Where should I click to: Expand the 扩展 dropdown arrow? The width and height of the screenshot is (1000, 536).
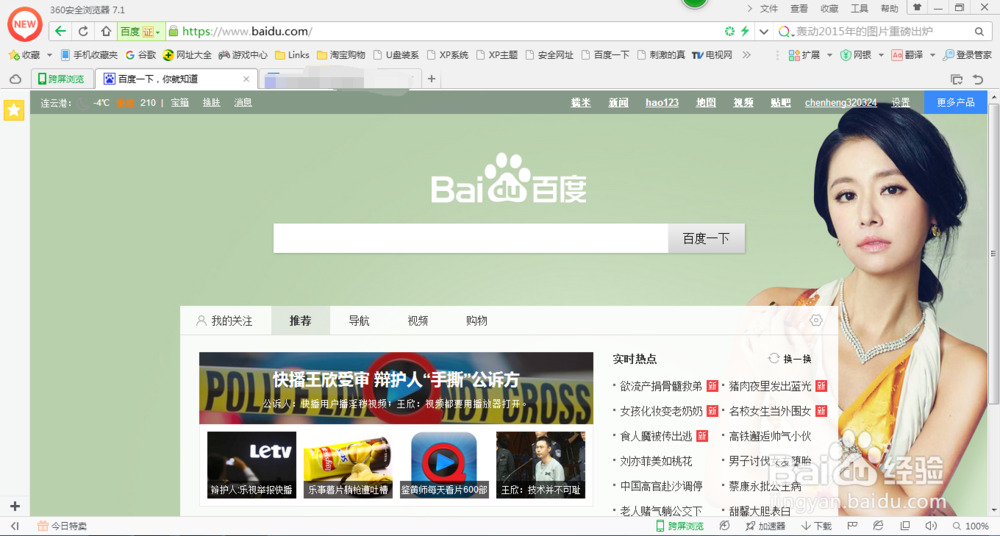[x=830, y=55]
